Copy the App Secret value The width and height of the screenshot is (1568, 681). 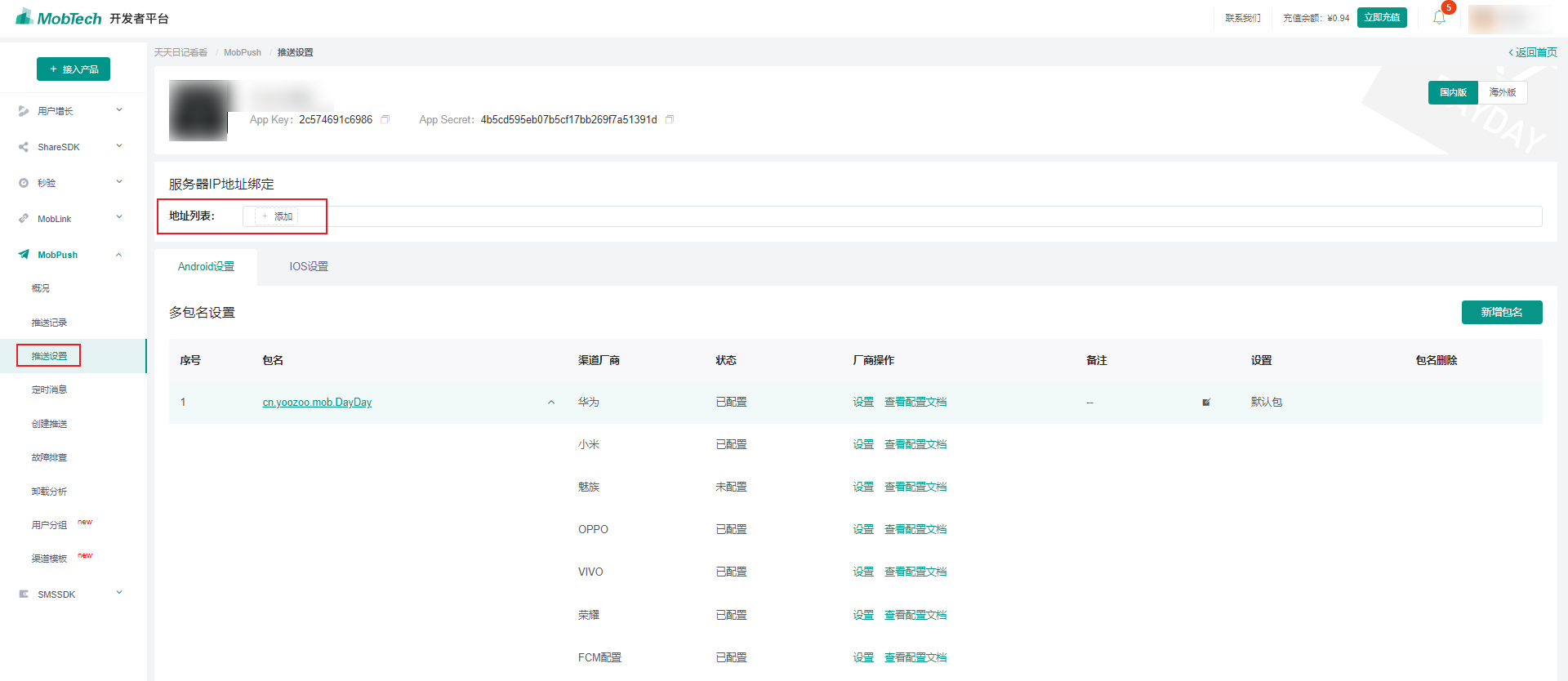click(670, 119)
